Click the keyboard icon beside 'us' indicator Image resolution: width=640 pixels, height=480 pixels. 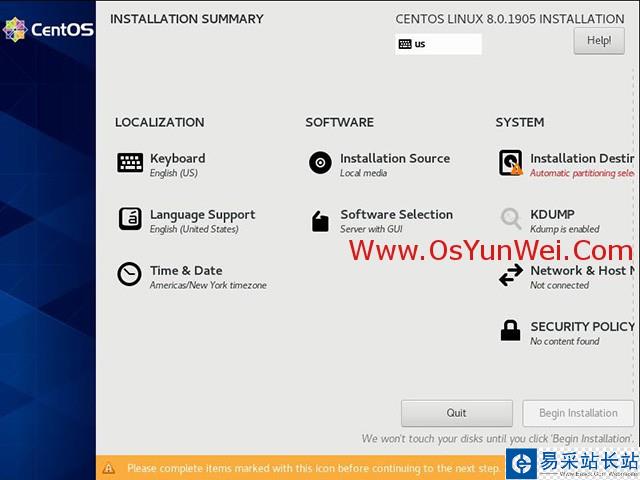(405, 44)
